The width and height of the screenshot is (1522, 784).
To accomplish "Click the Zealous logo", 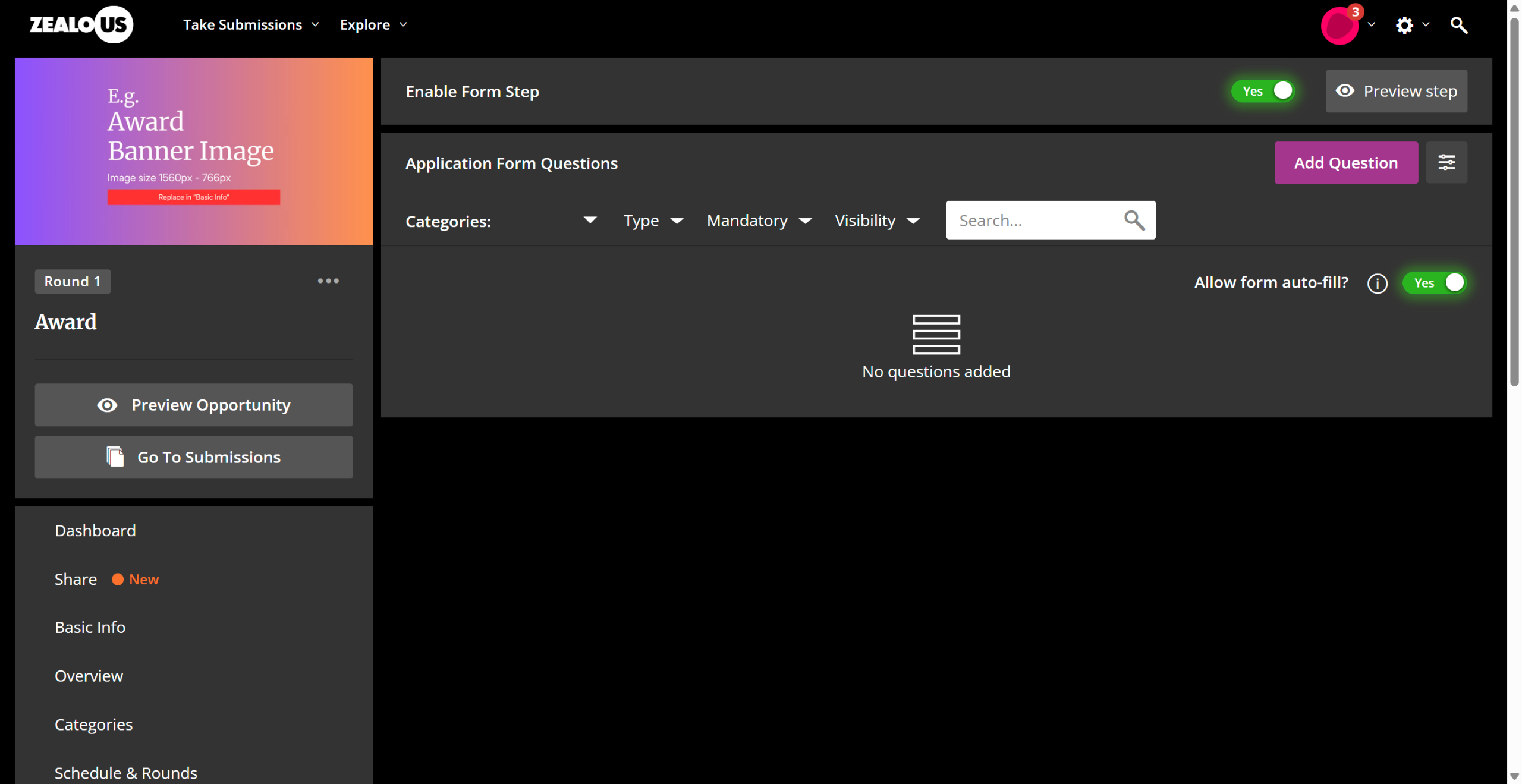I will pos(81,24).
